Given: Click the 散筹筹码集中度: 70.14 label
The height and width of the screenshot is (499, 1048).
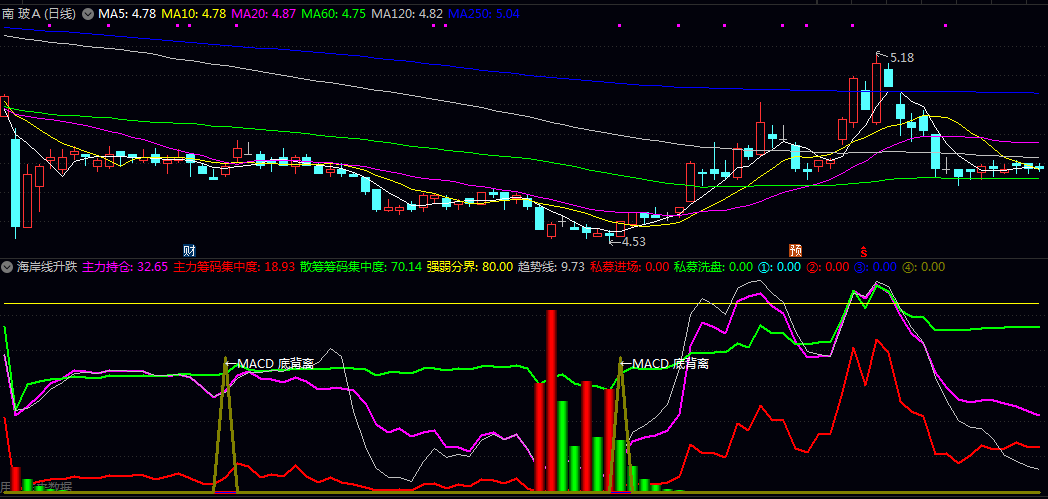Looking at the screenshot, I should coord(361,267).
